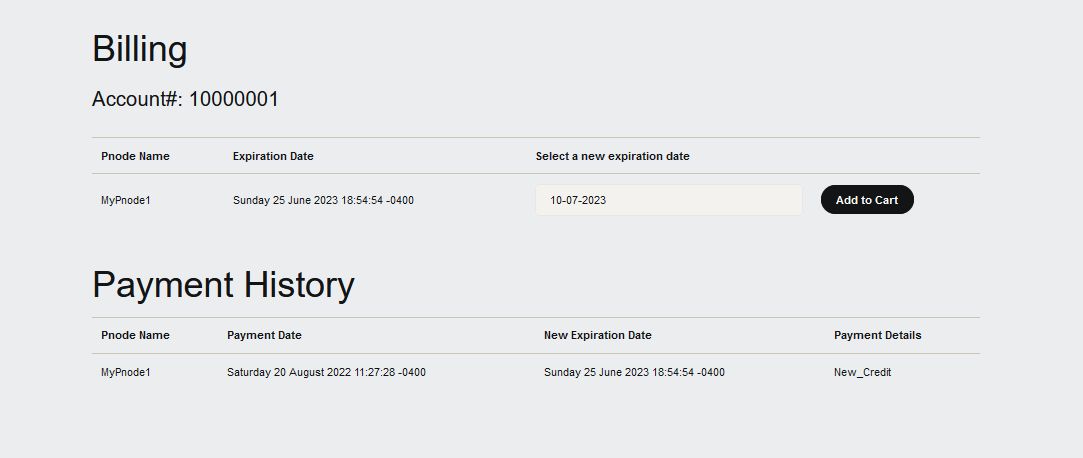Screen dimensions: 1083x458
Task: Click the Billing table's current expiration date value
Action: coord(323,200)
